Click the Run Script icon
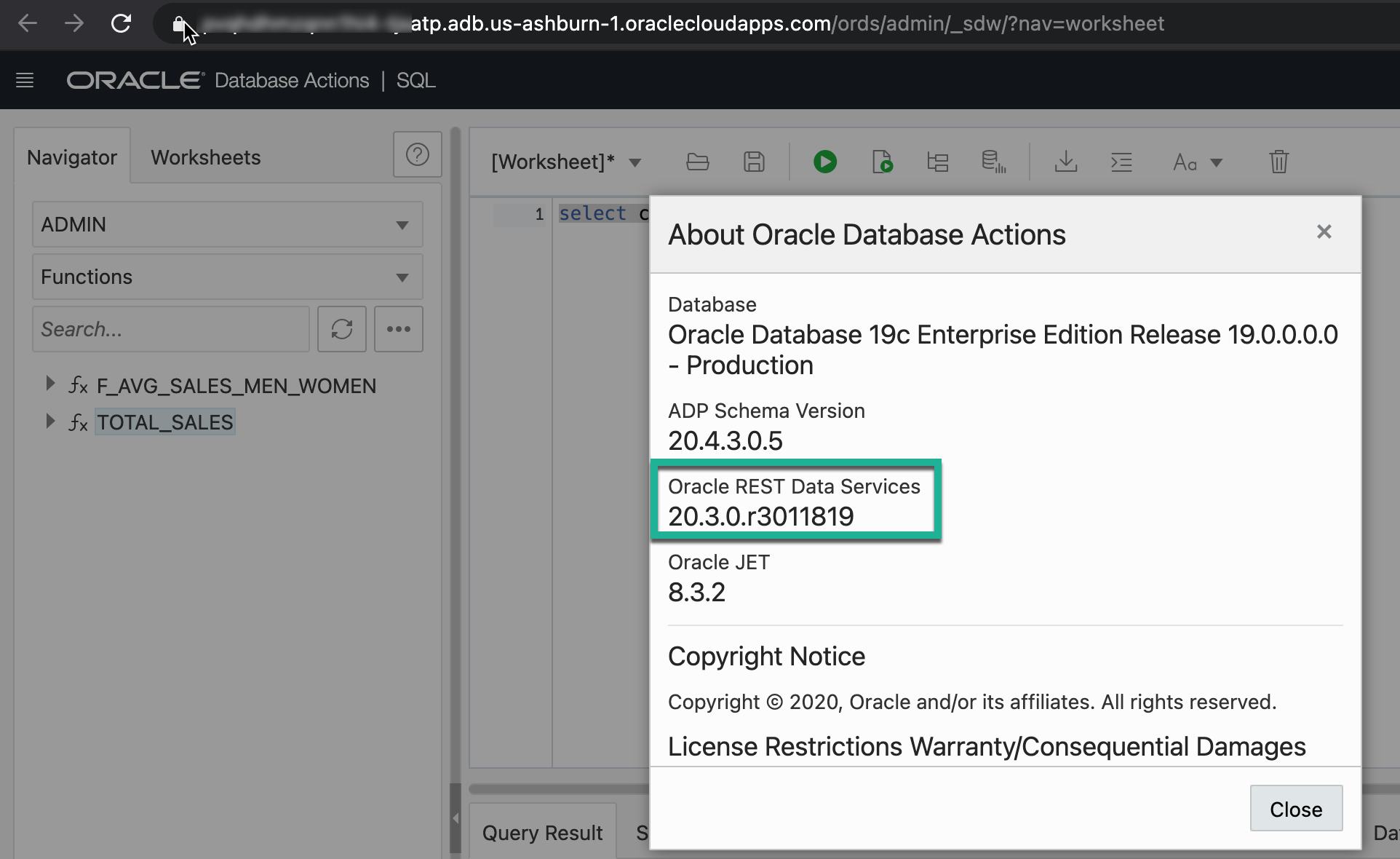 point(882,162)
